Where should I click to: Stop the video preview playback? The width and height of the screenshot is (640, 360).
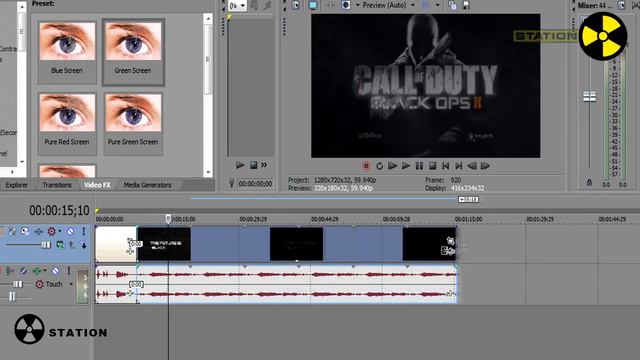point(432,166)
